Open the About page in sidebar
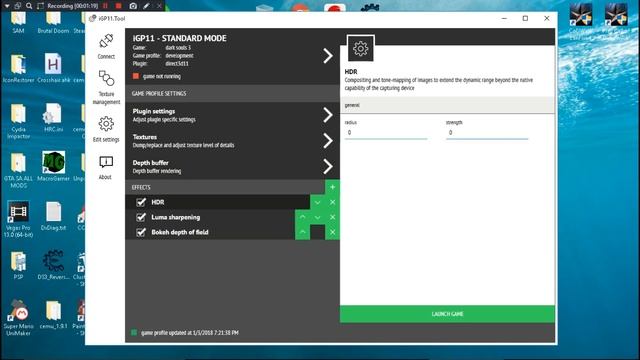Screen dimensions: 640x360 106,167
